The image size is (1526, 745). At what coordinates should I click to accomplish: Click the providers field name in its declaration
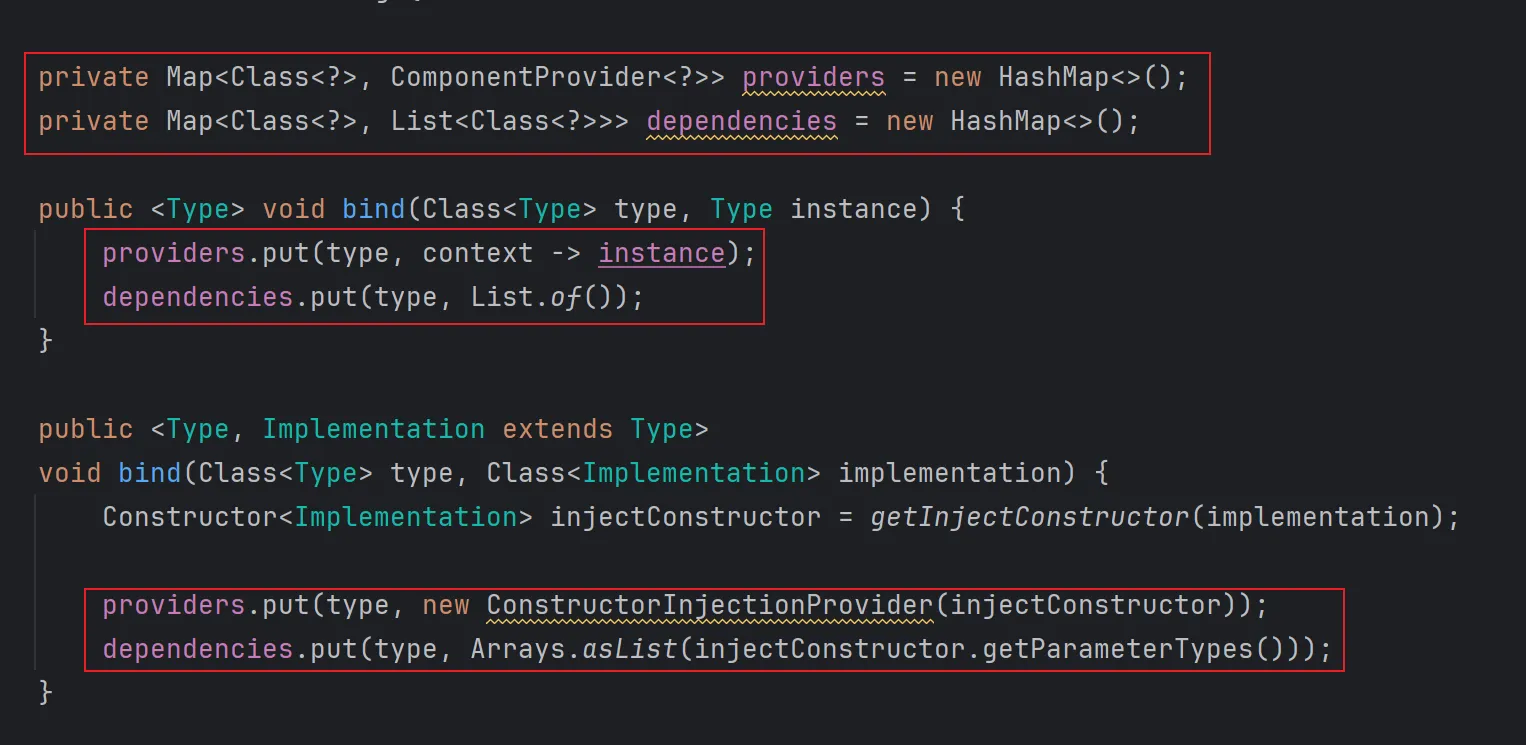tap(813, 77)
